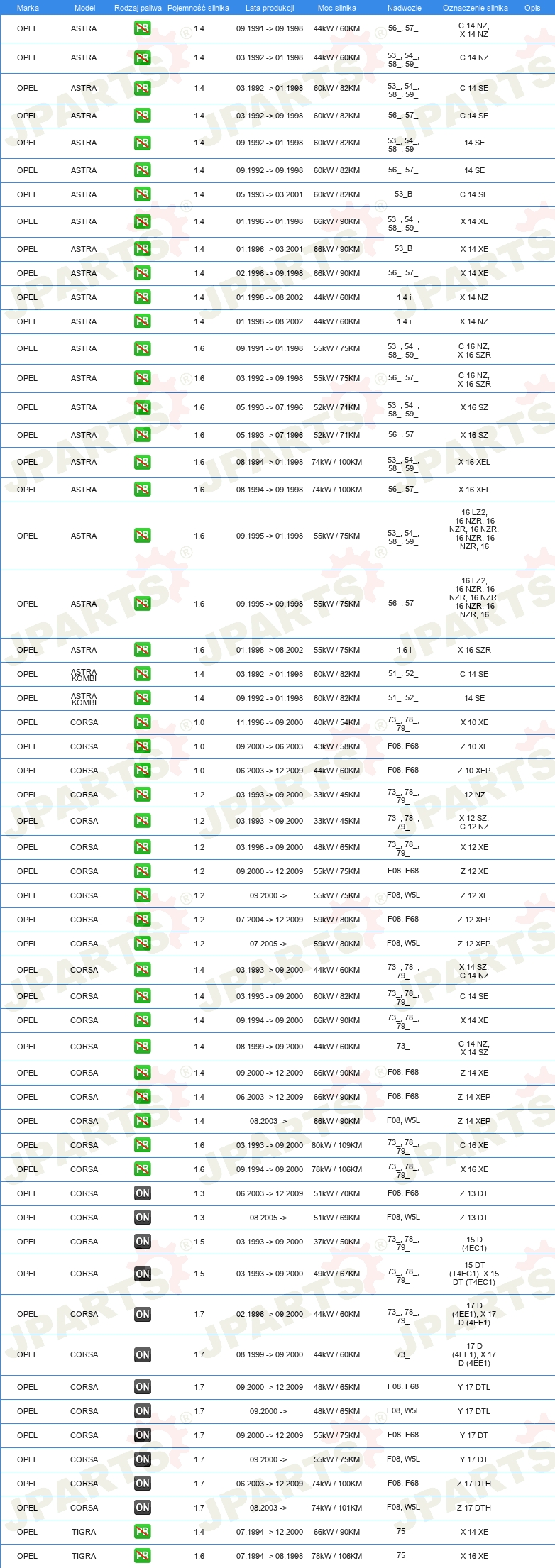The height and width of the screenshot is (1568, 555).
Task: Click petrol icon in Corsa Z 10 XE row
Action: 143,746
